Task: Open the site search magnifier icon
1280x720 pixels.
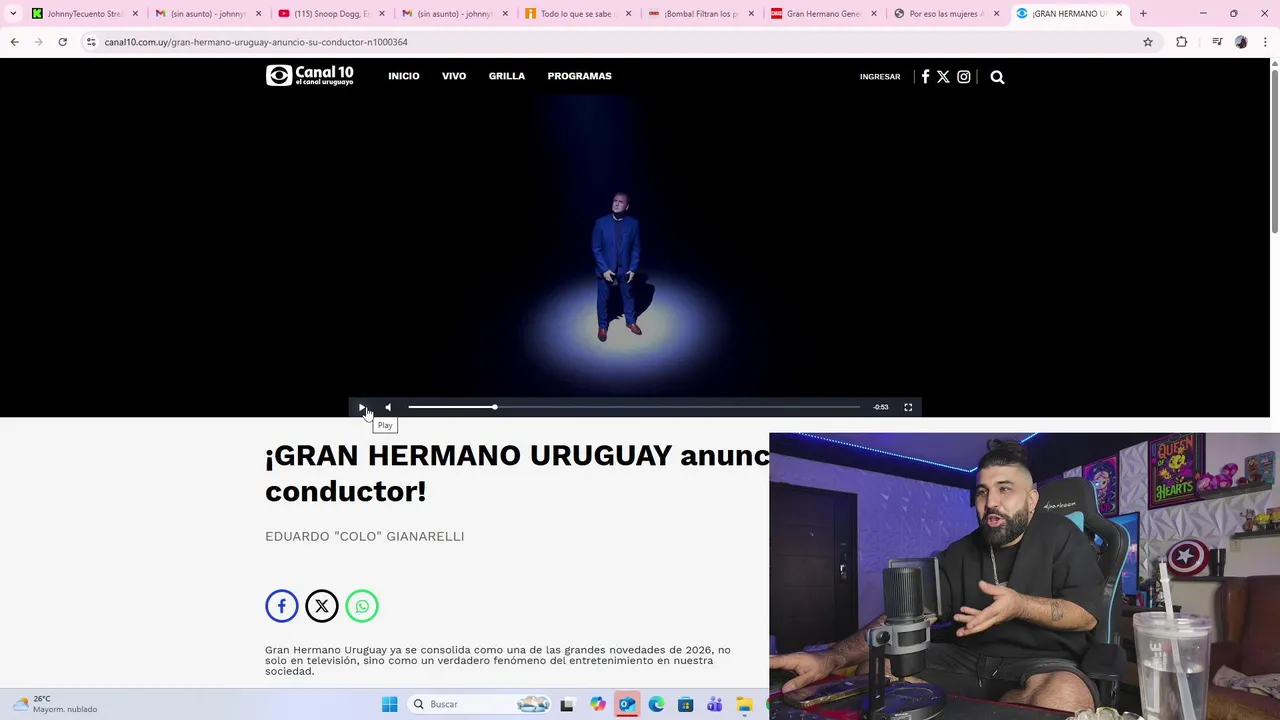Action: tap(997, 77)
